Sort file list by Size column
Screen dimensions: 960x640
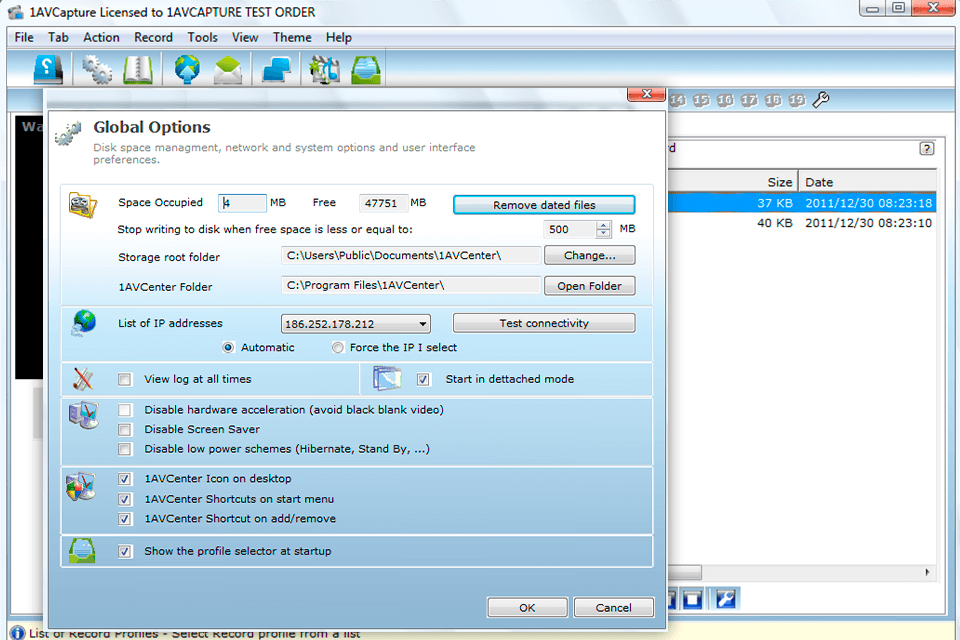pos(733,182)
